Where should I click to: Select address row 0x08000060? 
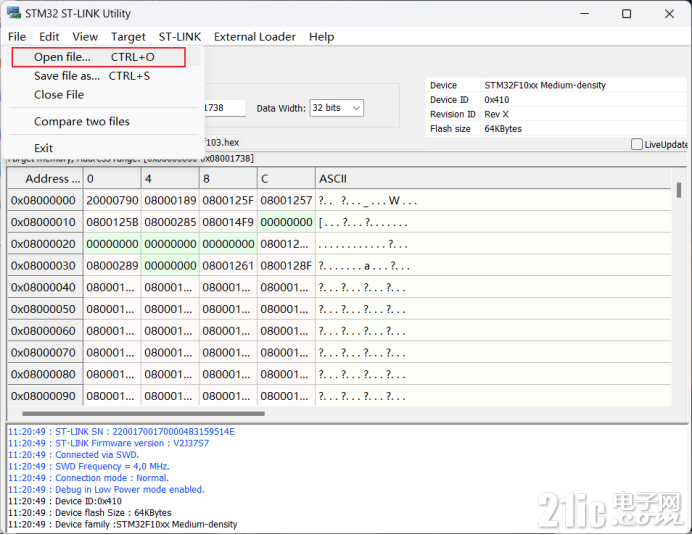click(43, 331)
